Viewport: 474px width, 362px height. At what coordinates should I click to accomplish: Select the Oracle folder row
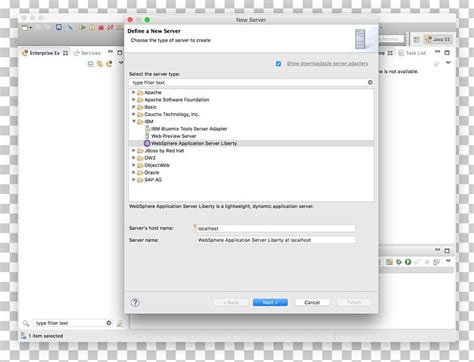[251, 172]
